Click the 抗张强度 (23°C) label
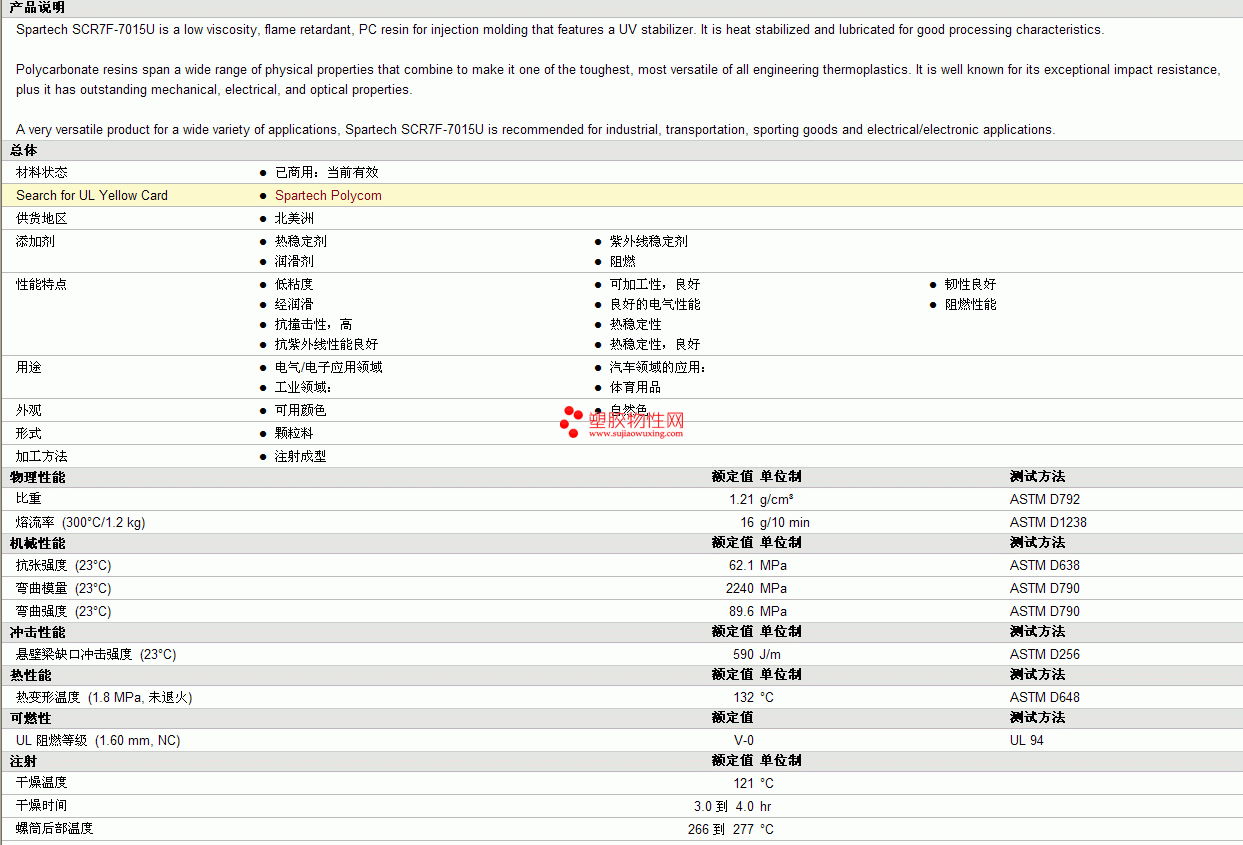1243x845 pixels. (x=64, y=566)
